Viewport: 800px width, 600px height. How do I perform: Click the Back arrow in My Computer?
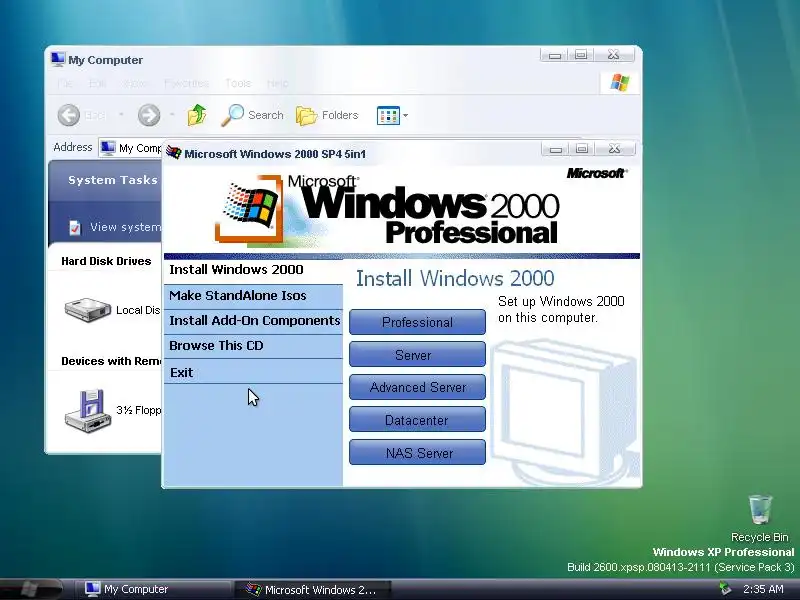(x=69, y=115)
